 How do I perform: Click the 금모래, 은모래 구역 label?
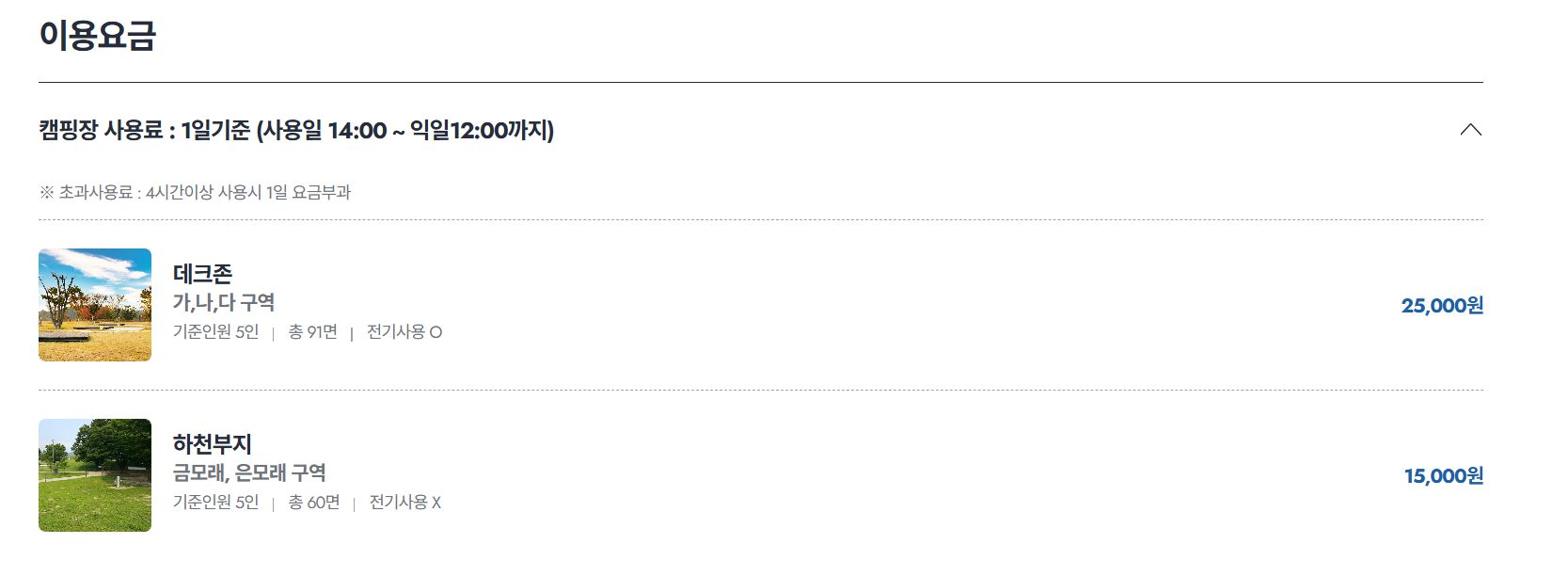tap(250, 473)
